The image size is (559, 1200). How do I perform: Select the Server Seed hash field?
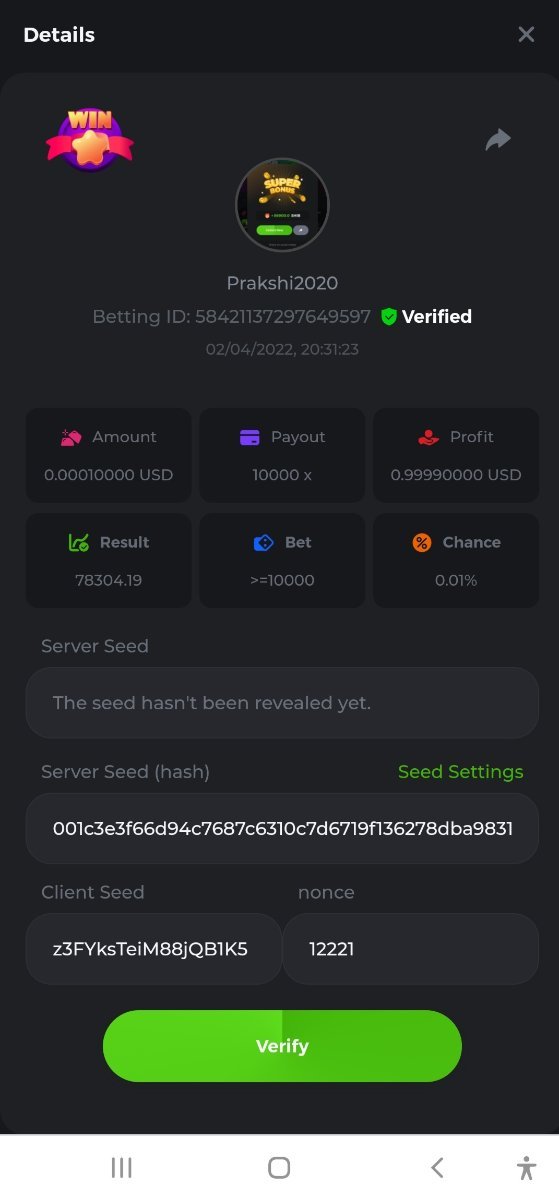click(282, 829)
